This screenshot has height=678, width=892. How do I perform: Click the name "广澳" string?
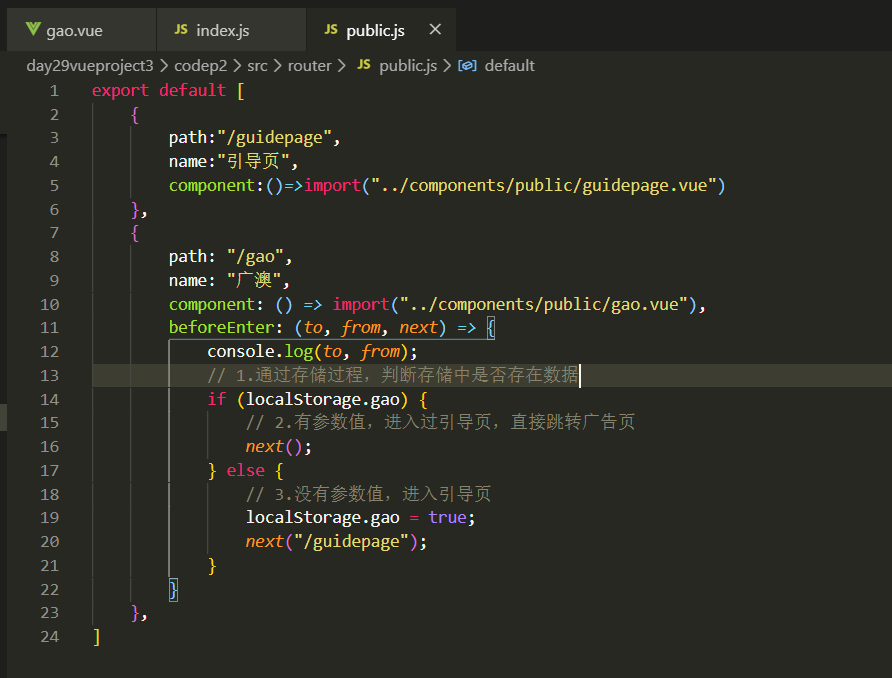(254, 280)
